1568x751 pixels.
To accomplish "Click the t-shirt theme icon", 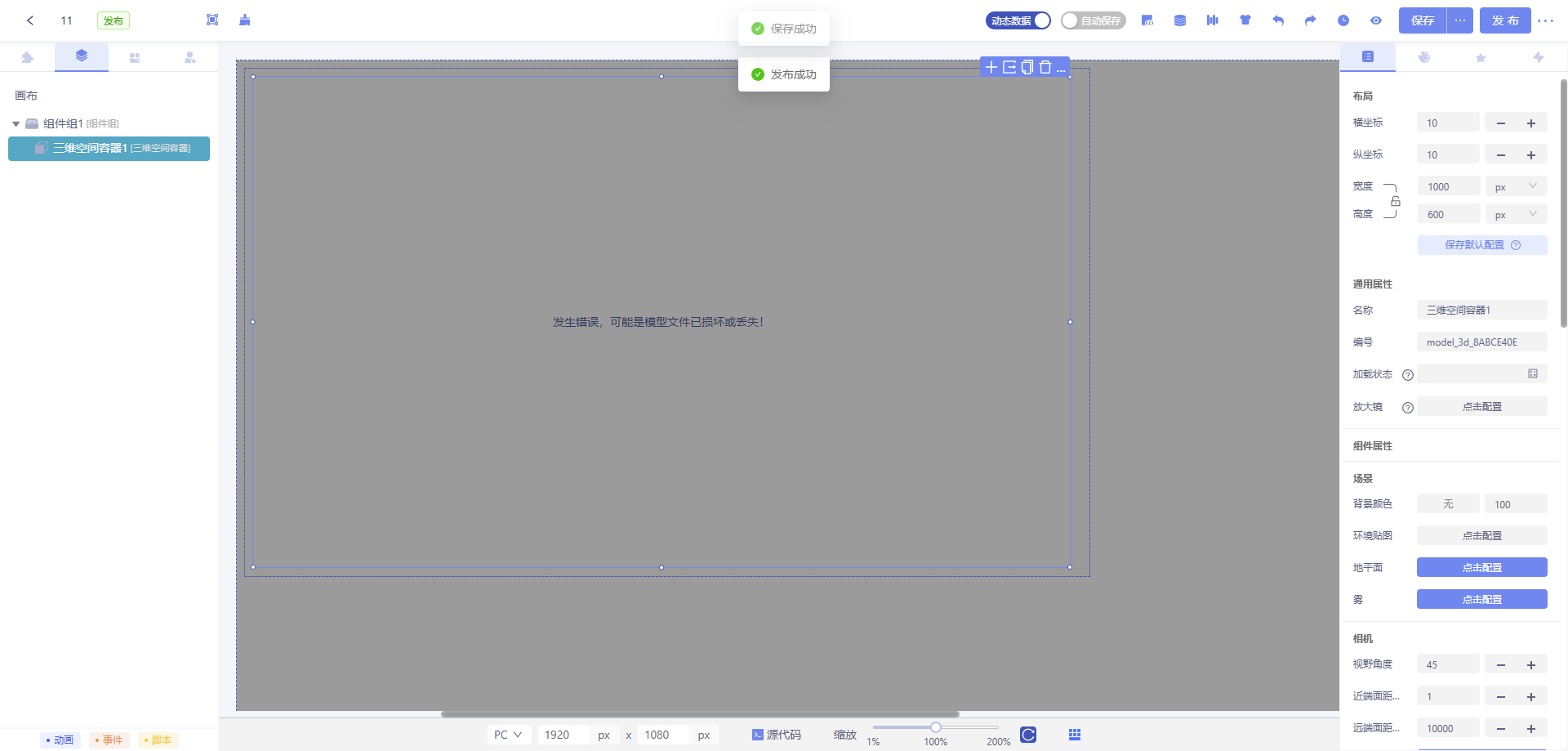I will click(x=1245, y=20).
